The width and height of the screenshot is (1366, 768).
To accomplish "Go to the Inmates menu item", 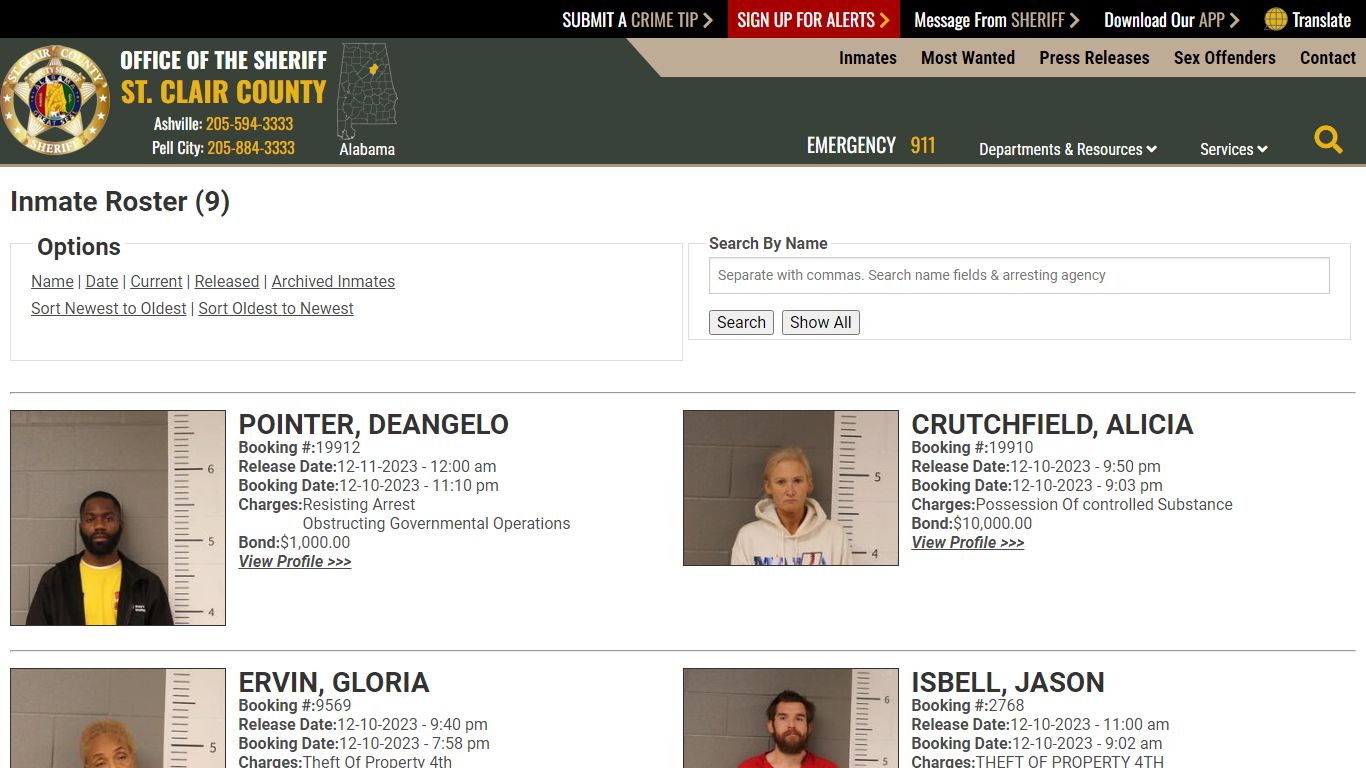I will tap(868, 58).
